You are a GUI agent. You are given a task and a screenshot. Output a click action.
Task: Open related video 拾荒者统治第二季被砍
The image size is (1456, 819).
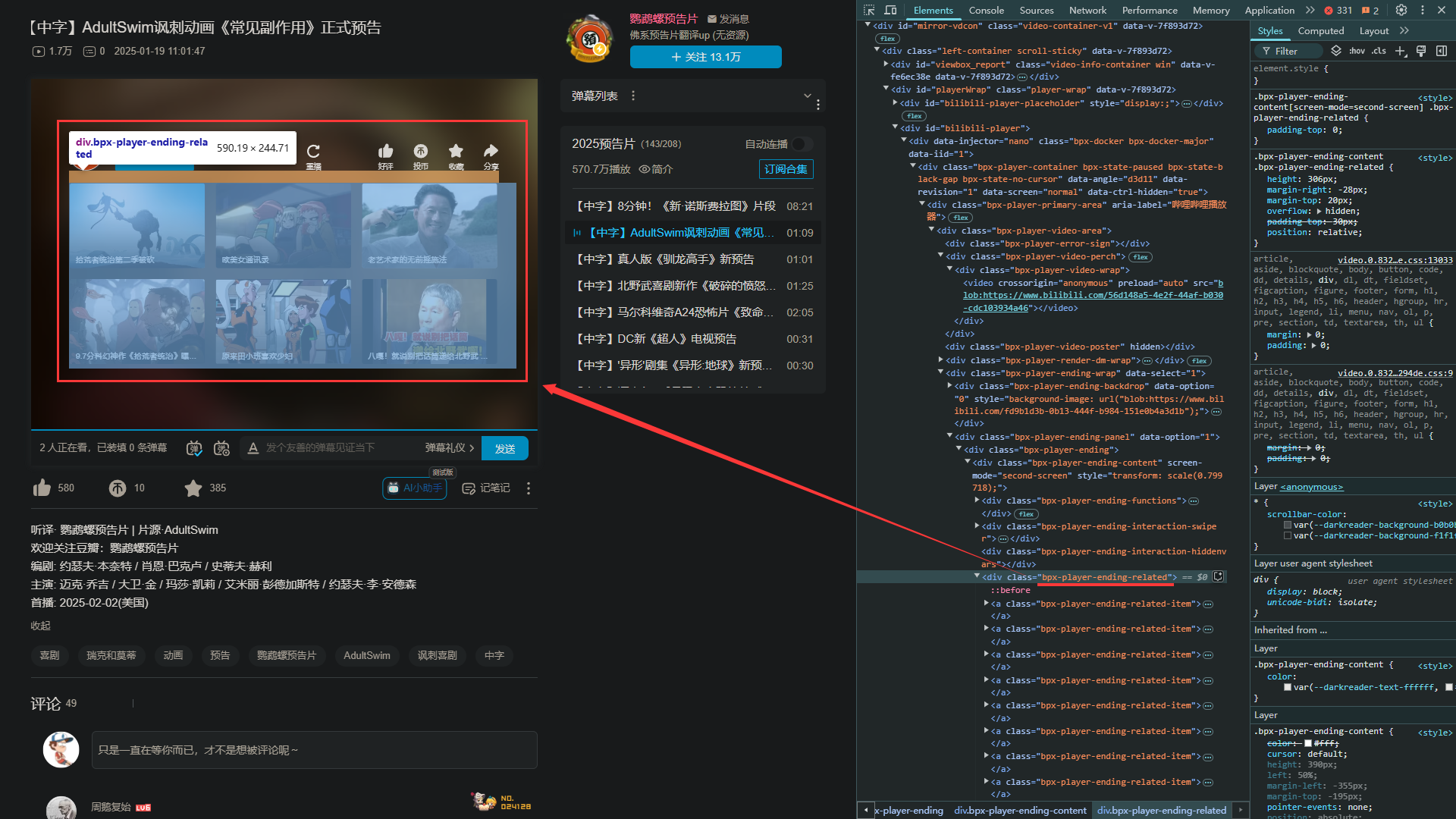coord(137,225)
